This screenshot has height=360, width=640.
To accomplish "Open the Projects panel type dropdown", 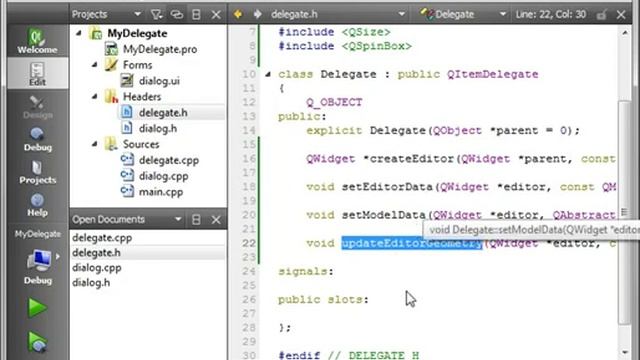I will [106, 14].
